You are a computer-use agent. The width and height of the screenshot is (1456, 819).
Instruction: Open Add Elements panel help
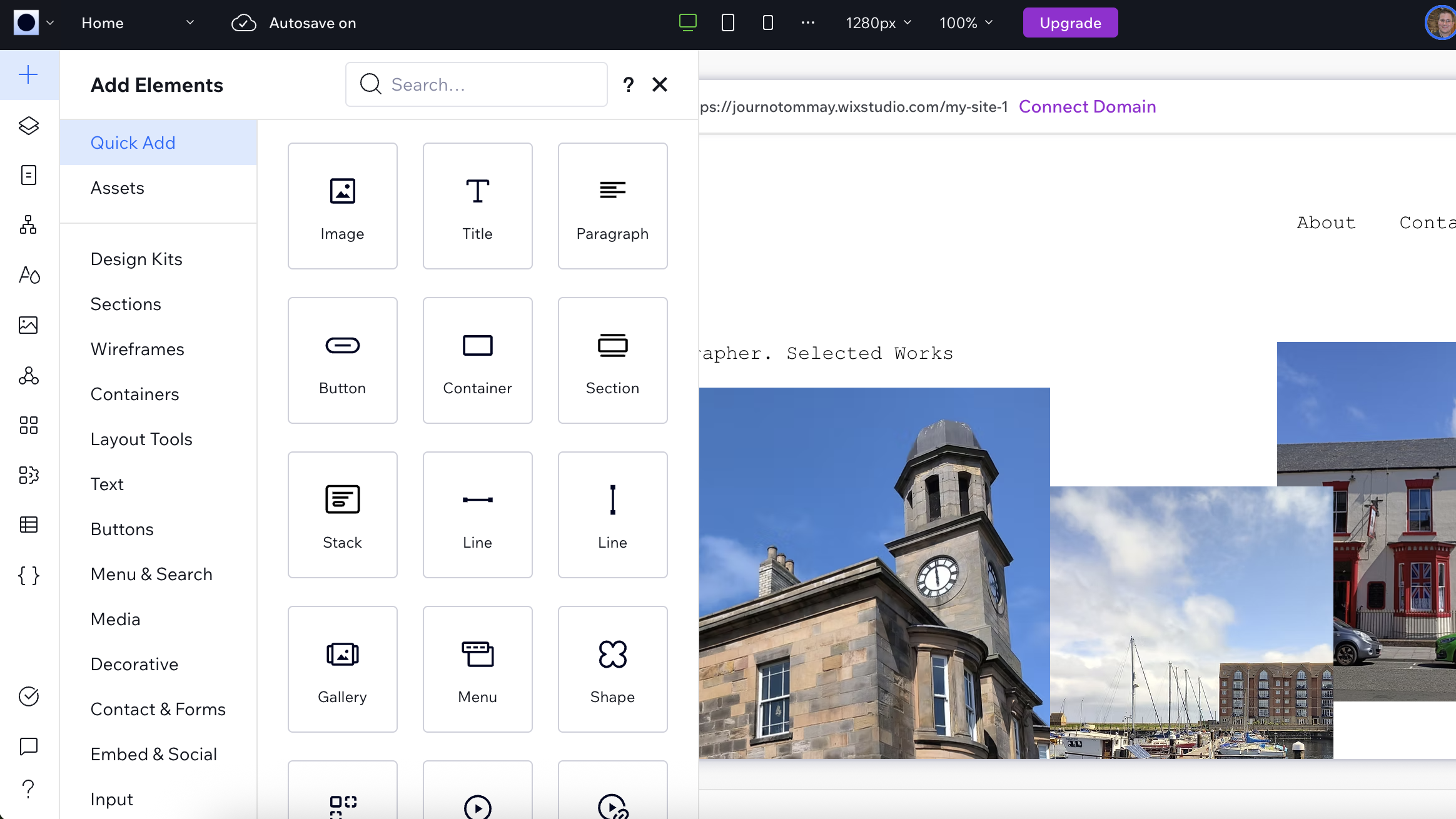point(629,84)
